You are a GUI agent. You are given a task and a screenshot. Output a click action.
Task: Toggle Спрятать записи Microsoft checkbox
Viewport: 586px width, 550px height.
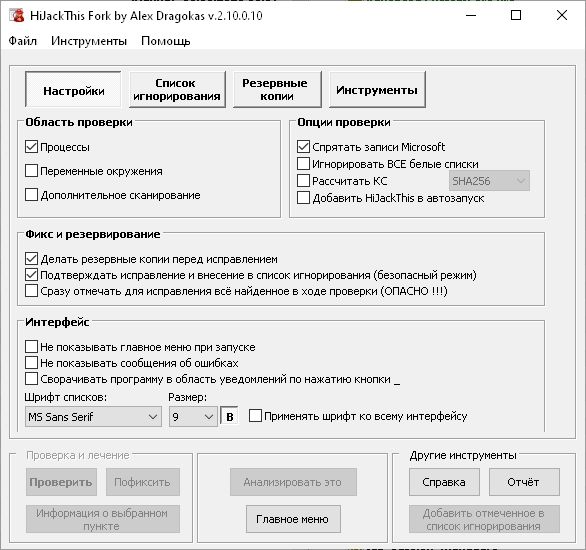(x=303, y=146)
